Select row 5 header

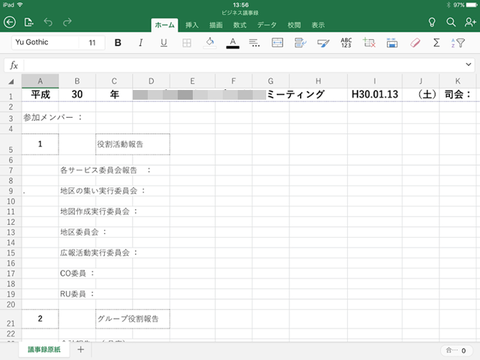point(11,144)
